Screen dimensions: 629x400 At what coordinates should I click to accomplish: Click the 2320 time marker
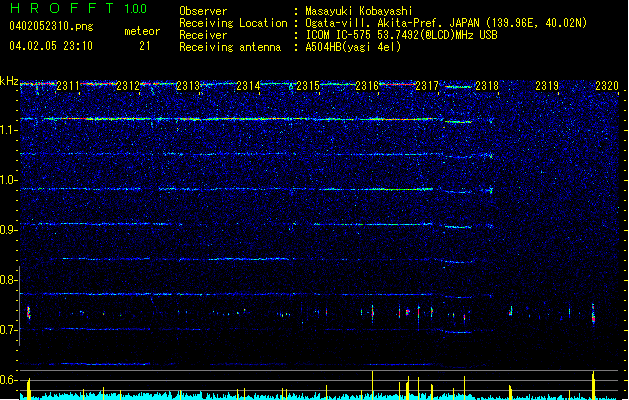607,86
